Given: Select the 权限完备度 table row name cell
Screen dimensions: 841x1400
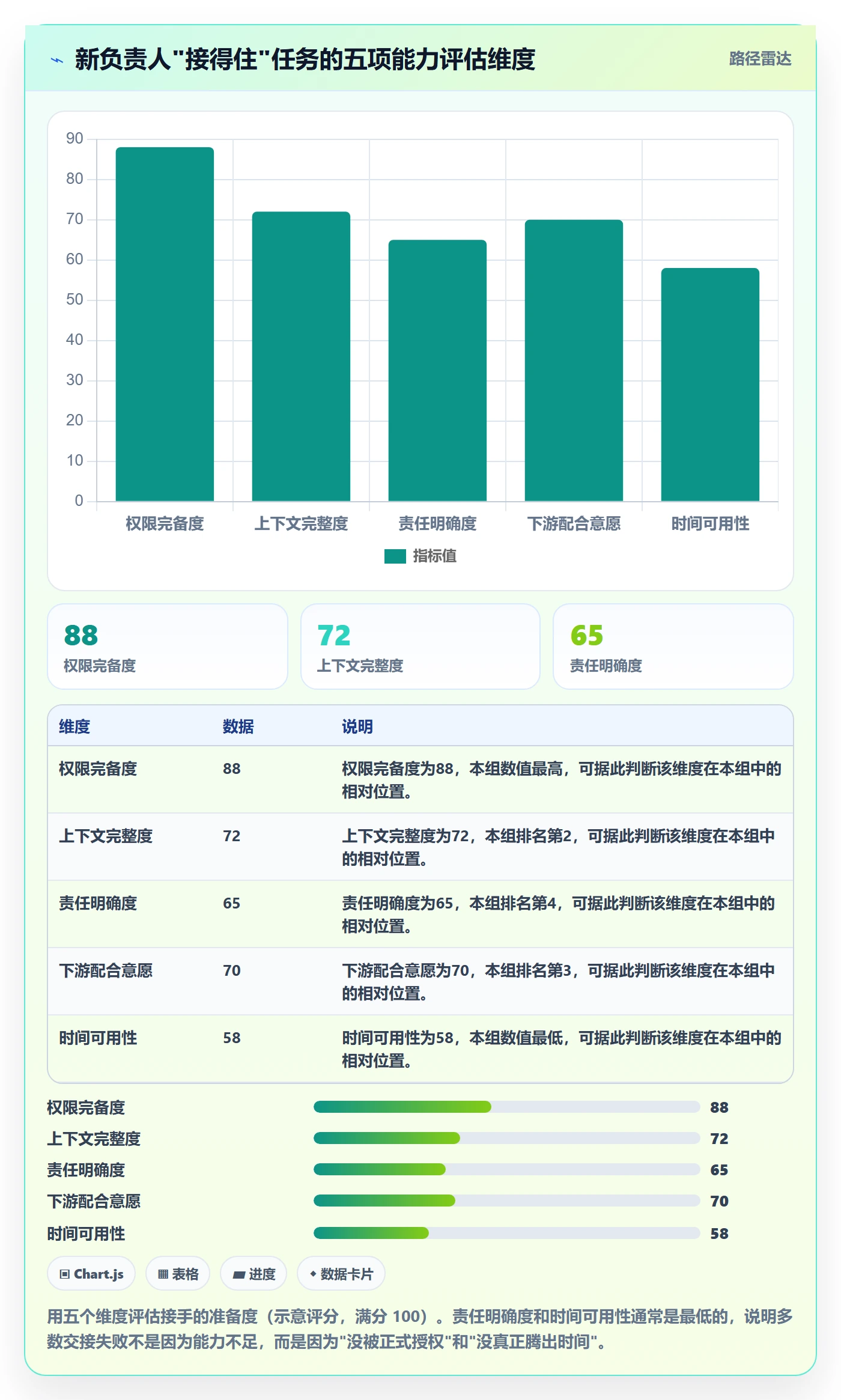Looking at the screenshot, I should [98, 768].
